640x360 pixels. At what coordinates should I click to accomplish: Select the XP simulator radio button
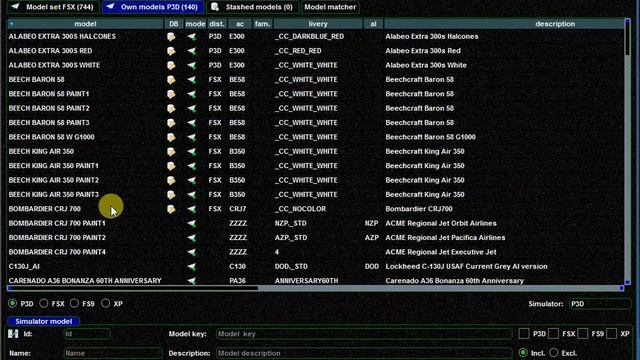coord(105,303)
